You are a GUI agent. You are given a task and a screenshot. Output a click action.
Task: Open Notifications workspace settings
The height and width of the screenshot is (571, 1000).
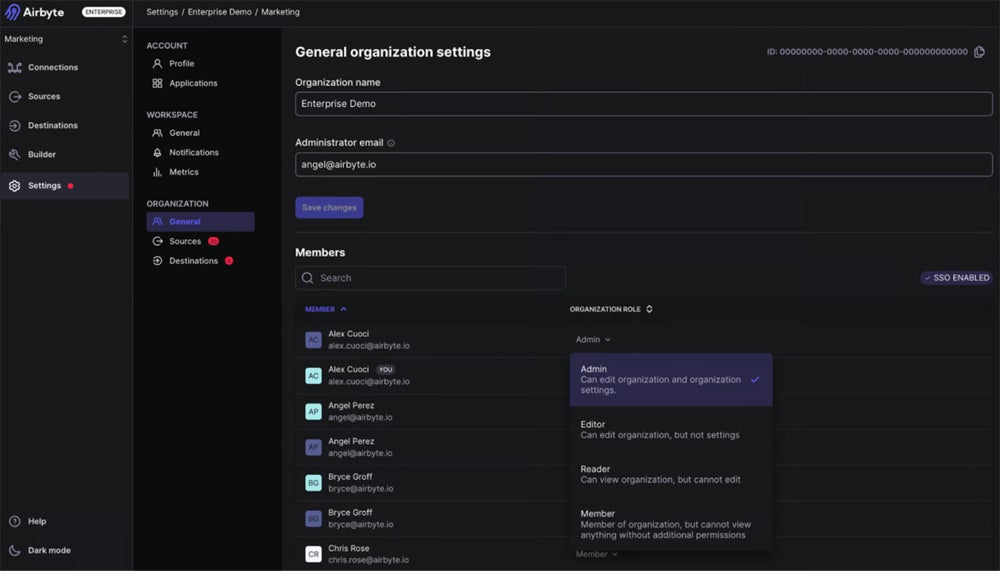(x=193, y=153)
